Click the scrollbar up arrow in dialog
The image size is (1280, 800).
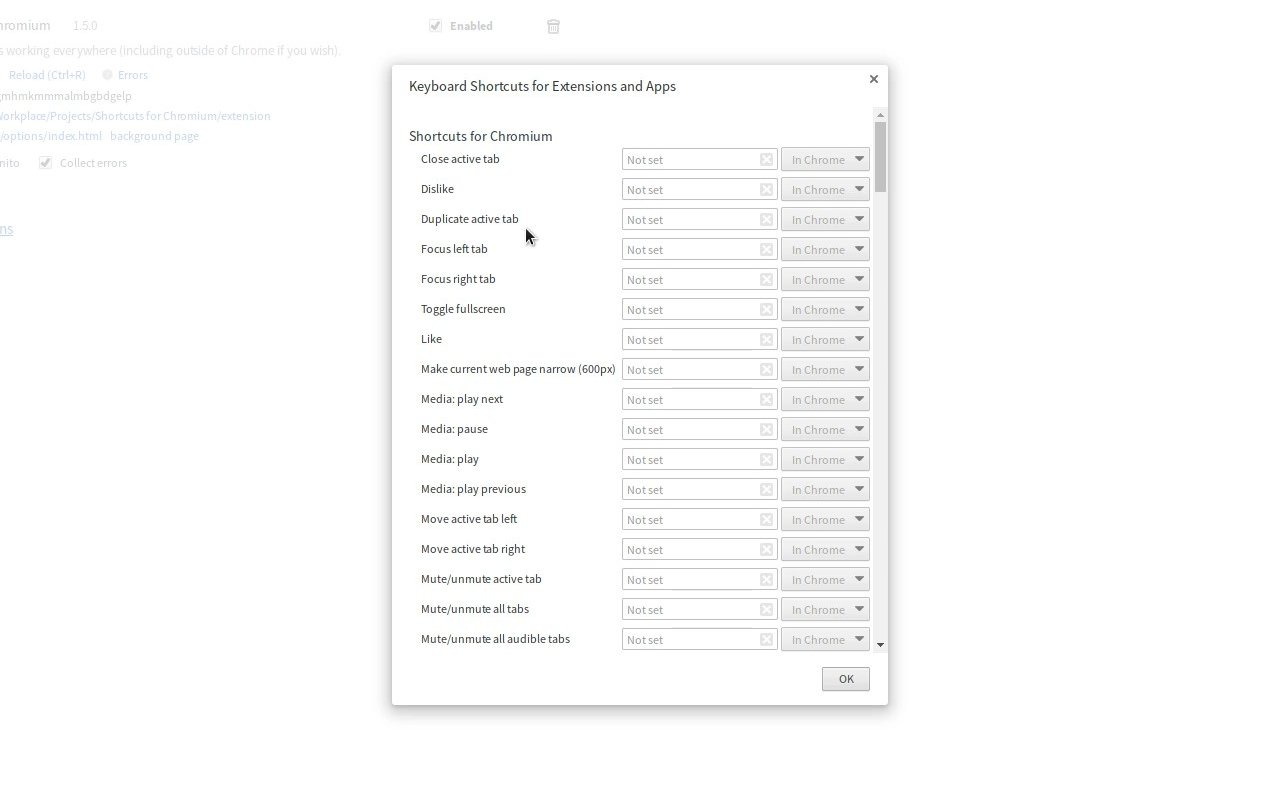pyautogui.click(x=880, y=115)
